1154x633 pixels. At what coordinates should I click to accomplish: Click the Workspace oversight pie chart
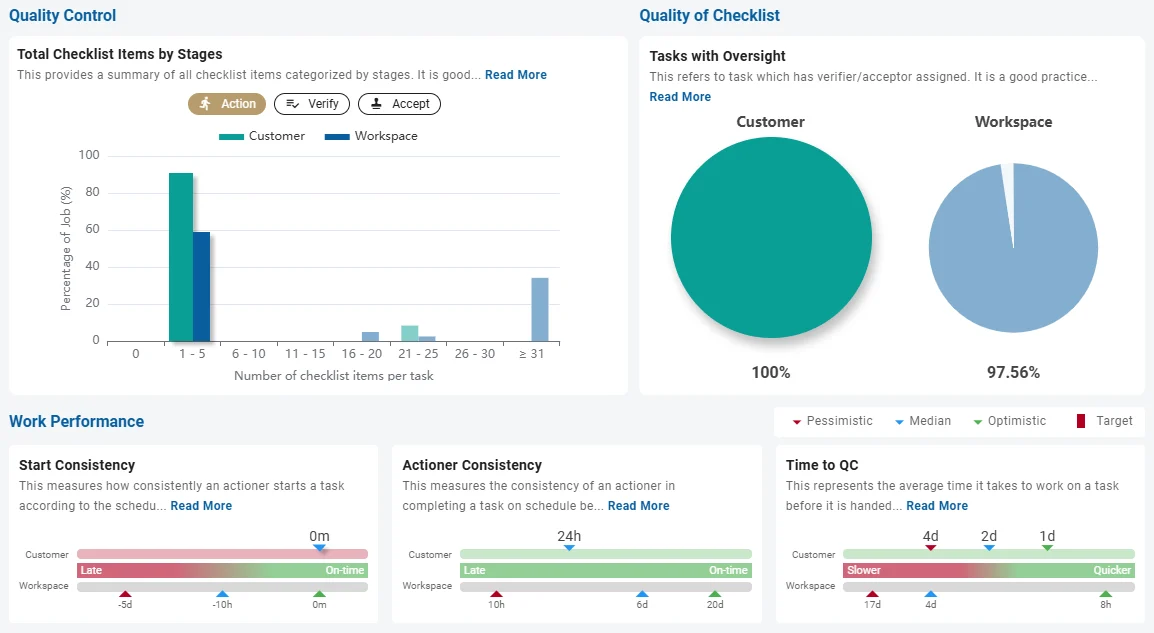tap(1013, 248)
